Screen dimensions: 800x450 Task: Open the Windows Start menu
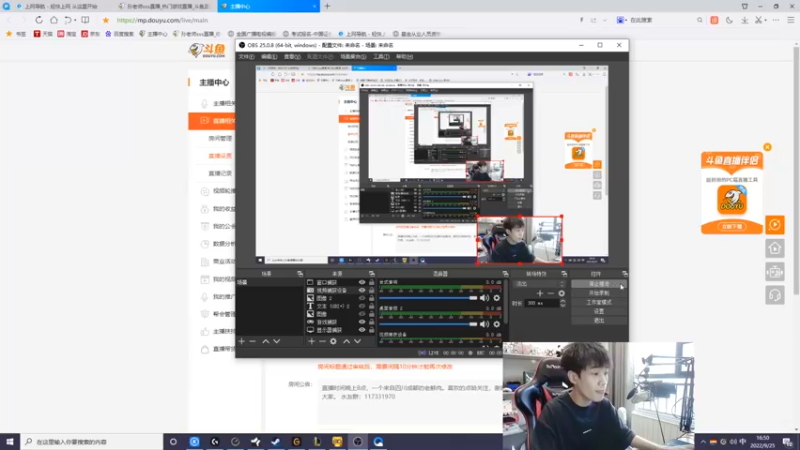click(x=10, y=442)
